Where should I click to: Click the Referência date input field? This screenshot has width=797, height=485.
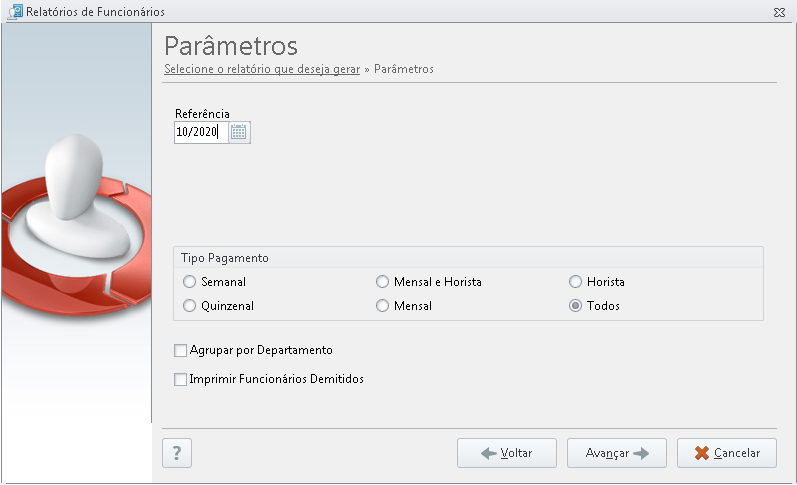(201, 132)
